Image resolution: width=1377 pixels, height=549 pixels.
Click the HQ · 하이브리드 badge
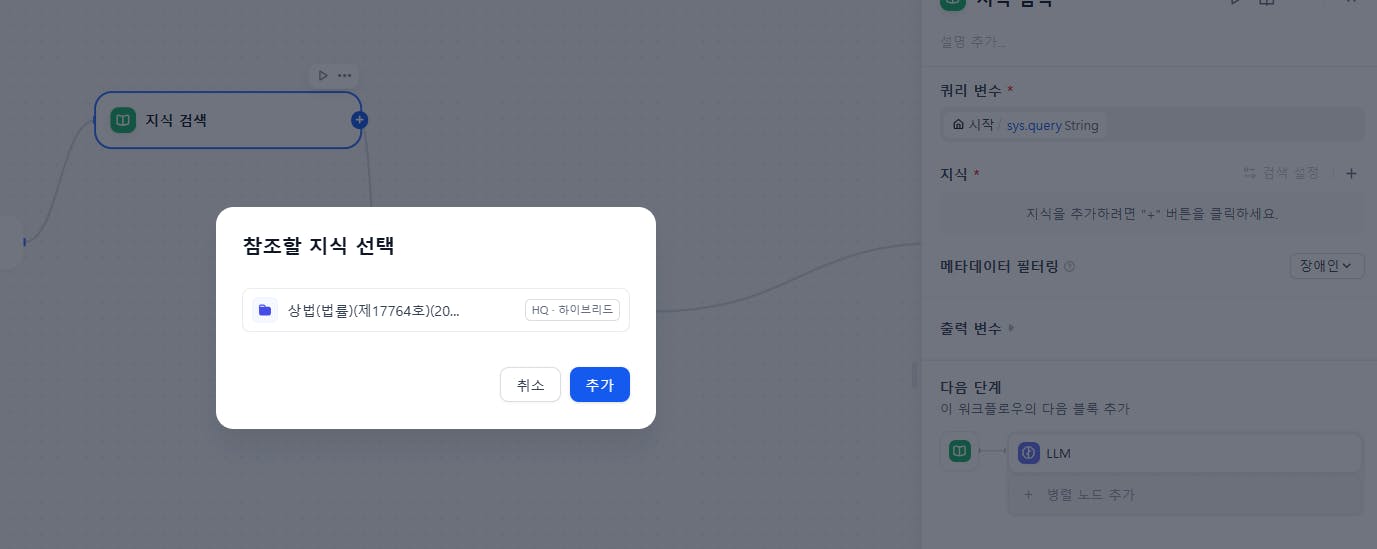click(572, 310)
